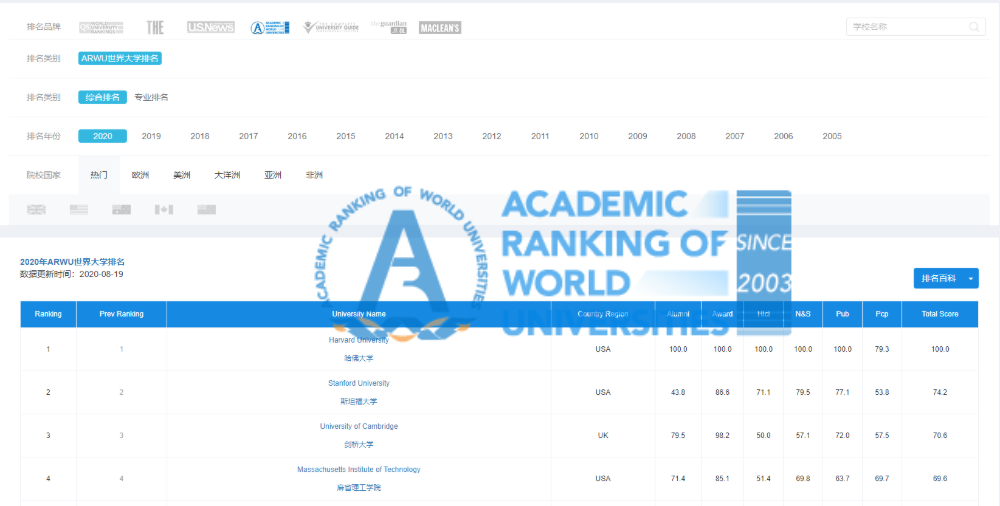Select ranking year 2007
The width and height of the screenshot is (1000, 506).
point(735,136)
